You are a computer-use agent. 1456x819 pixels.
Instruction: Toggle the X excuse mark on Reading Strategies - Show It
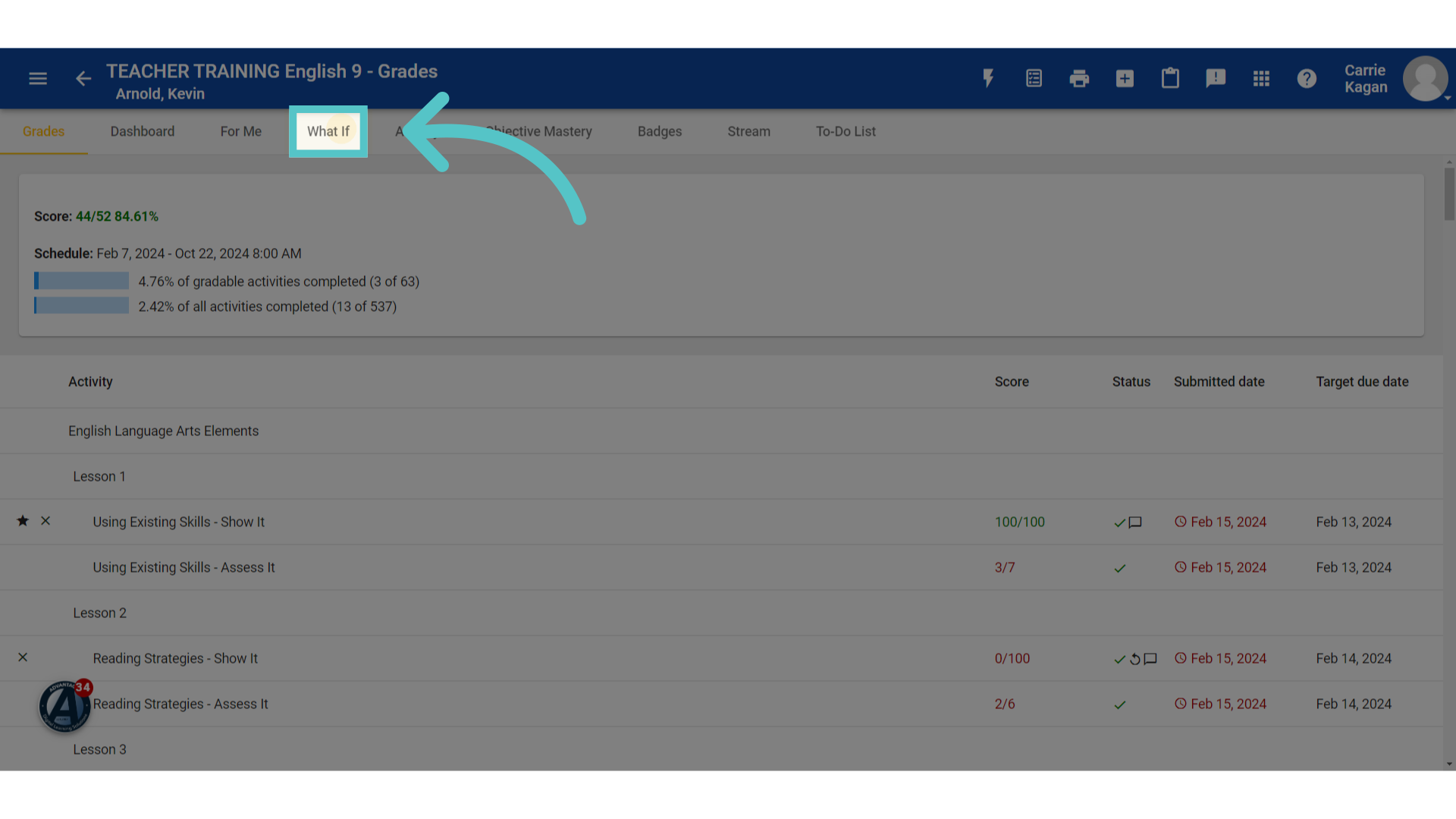[x=23, y=657]
